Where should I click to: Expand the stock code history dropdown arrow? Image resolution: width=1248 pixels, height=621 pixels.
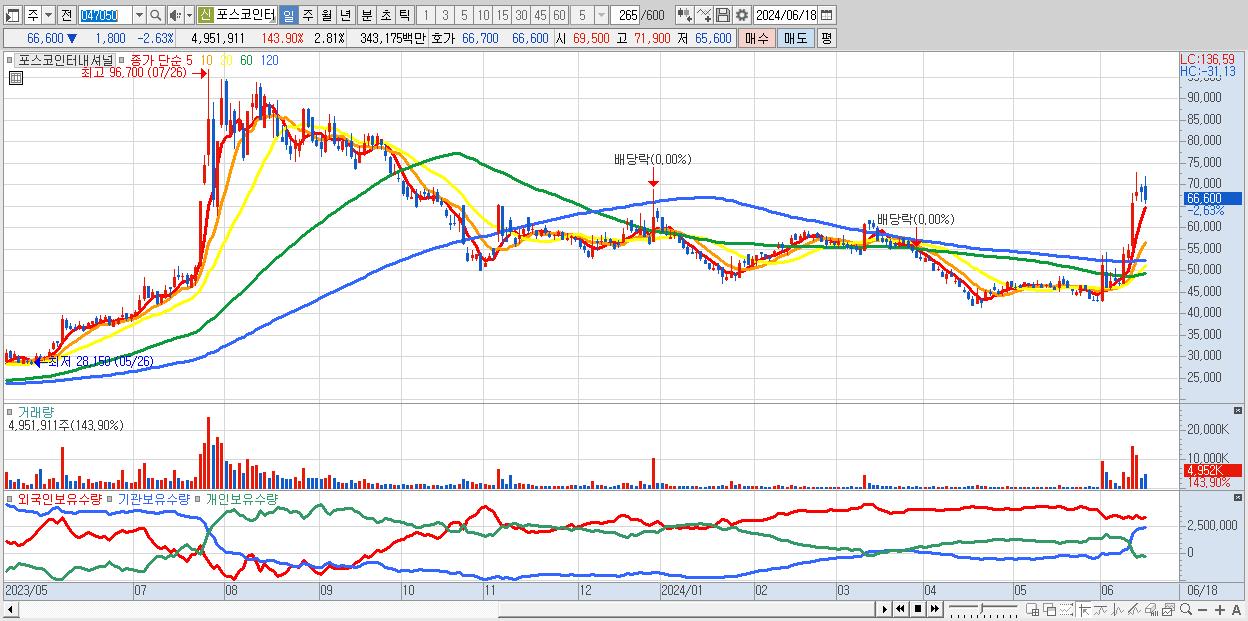[139, 15]
